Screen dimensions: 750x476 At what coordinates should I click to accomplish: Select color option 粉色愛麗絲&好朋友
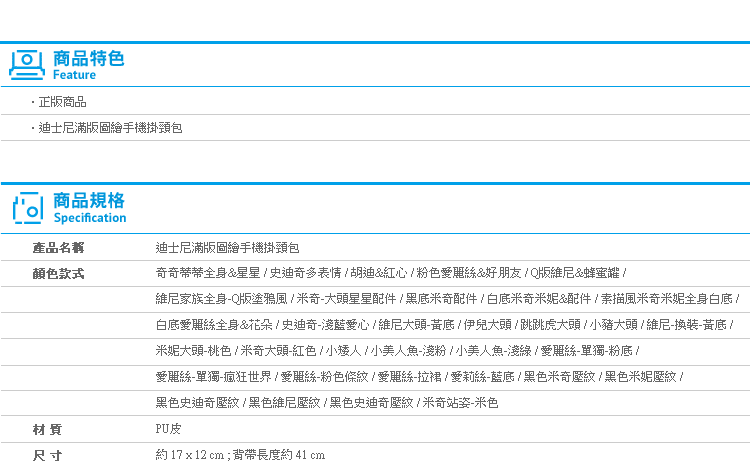click(x=469, y=273)
